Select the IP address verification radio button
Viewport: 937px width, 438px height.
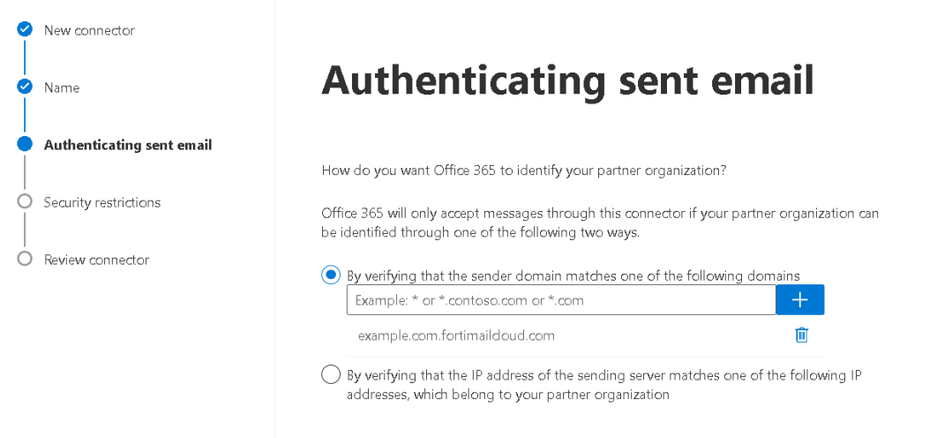click(x=331, y=375)
